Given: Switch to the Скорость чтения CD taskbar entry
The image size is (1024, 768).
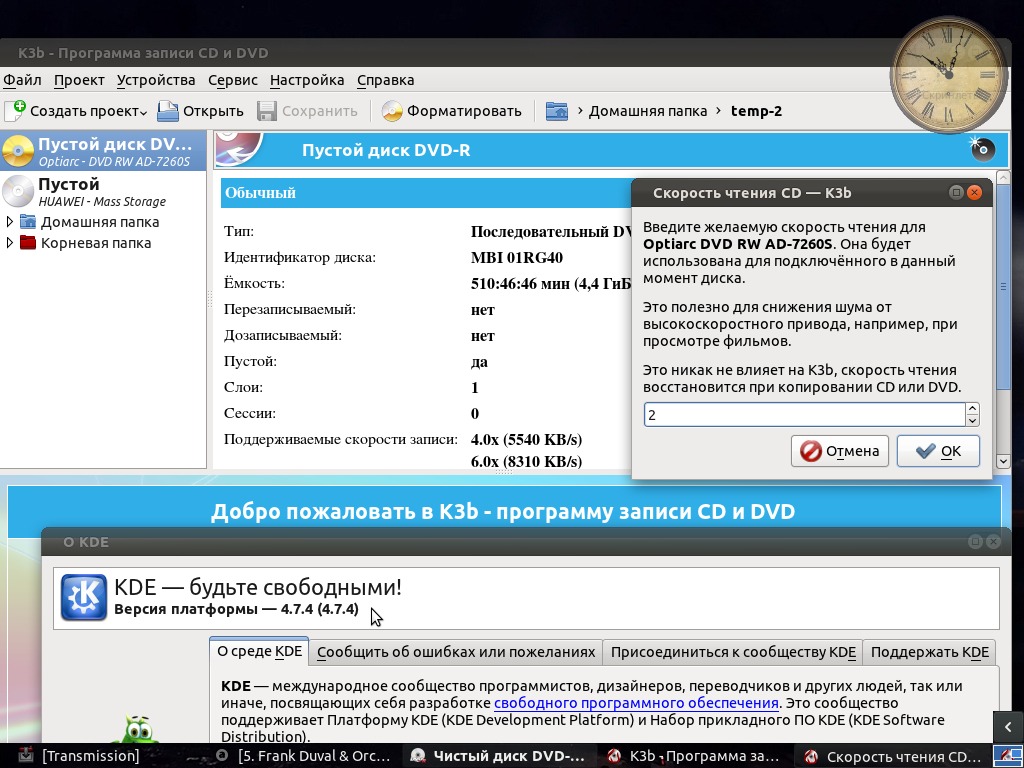Looking at the screenshot, I should click(892, 756).
